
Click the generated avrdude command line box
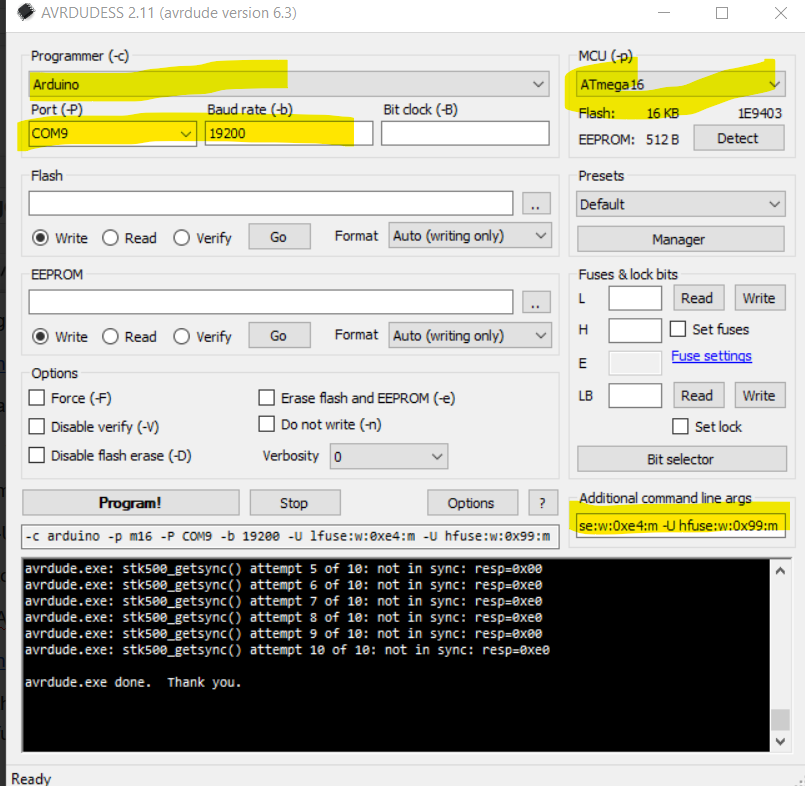pos(290,536)
